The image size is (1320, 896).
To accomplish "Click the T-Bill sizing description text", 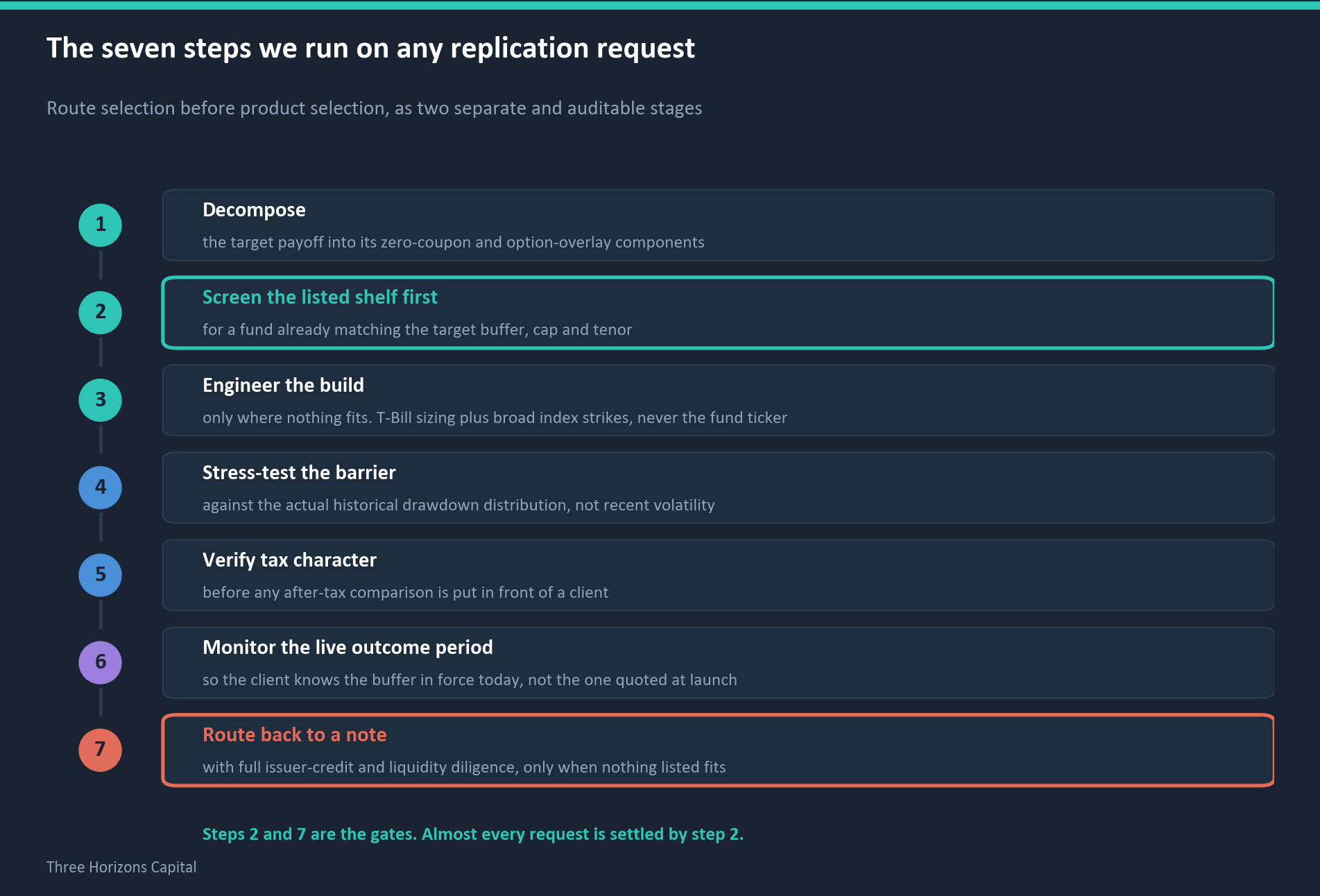I will coord(495,417).
